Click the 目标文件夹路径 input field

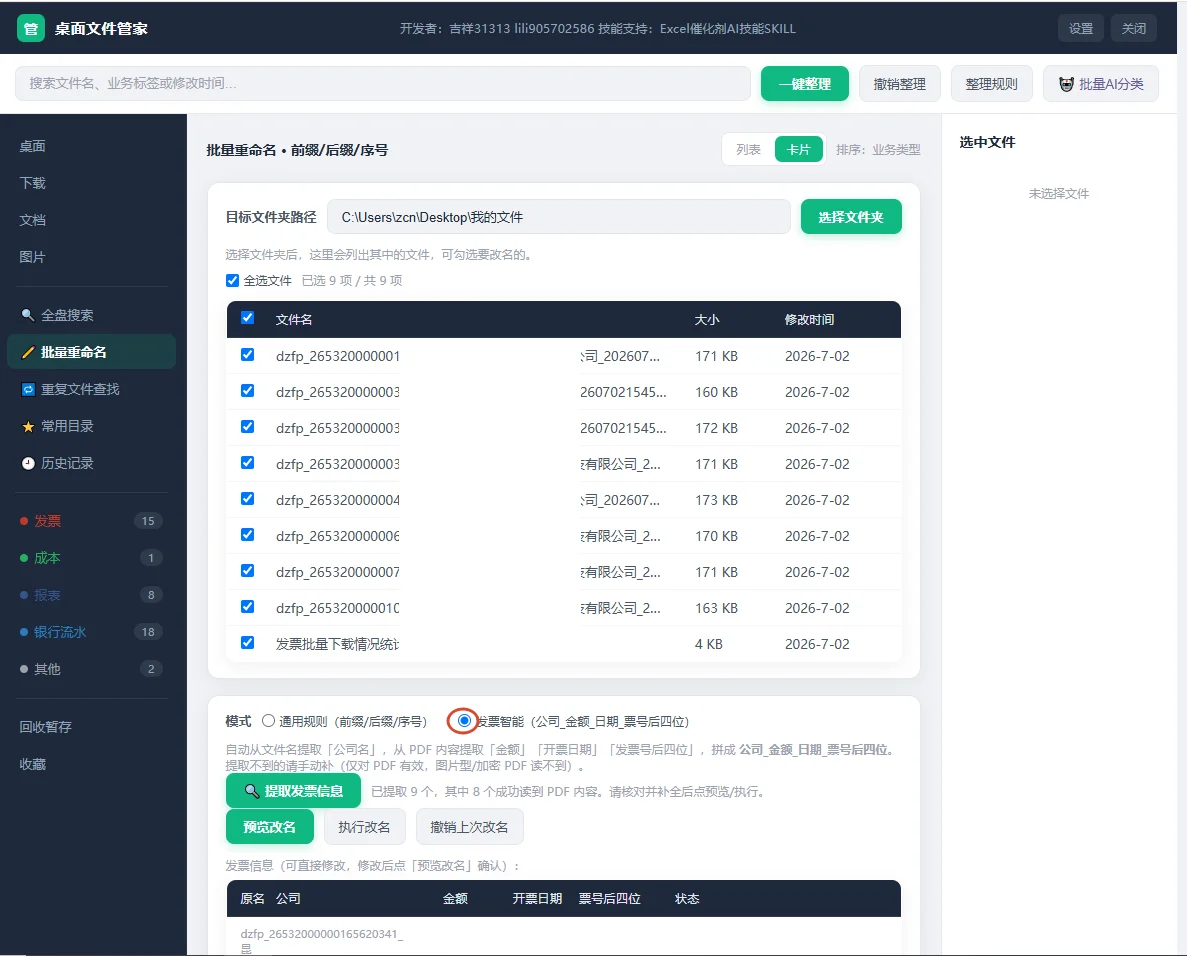click(559, 217)
